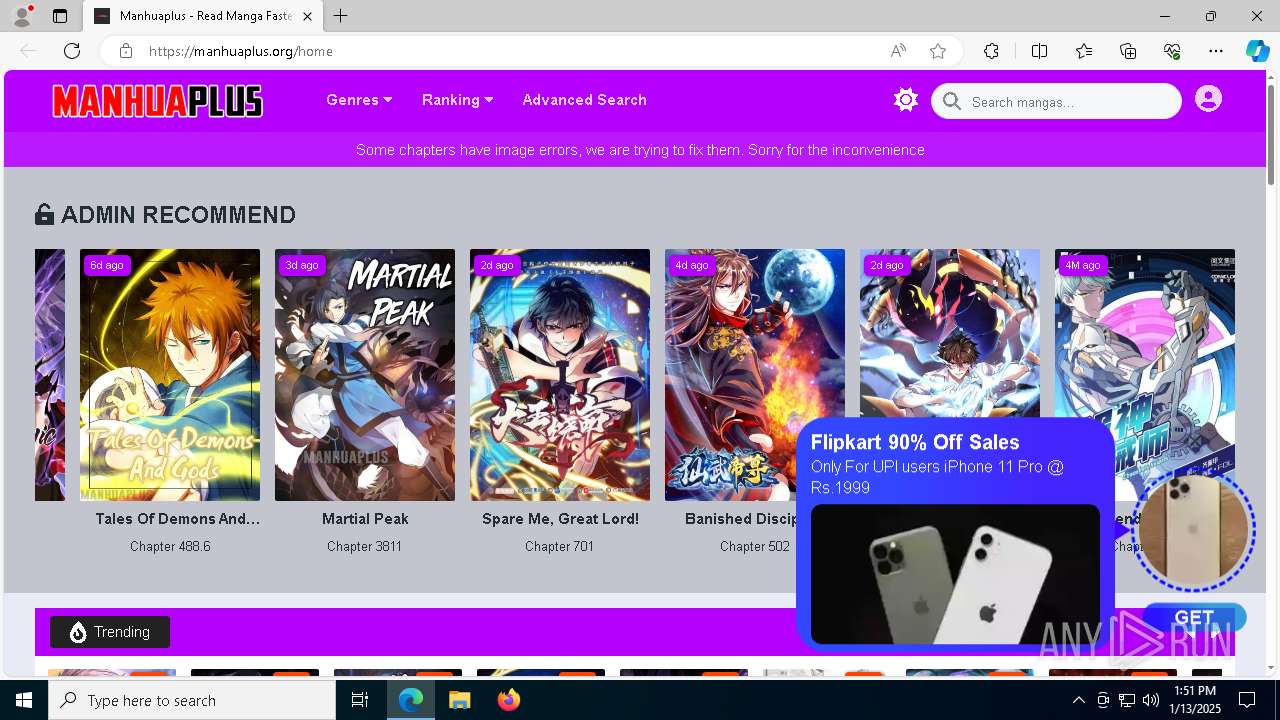Open Copilot sidebar
Screen dimensions: 1280x720
[x=1257, y=51]
